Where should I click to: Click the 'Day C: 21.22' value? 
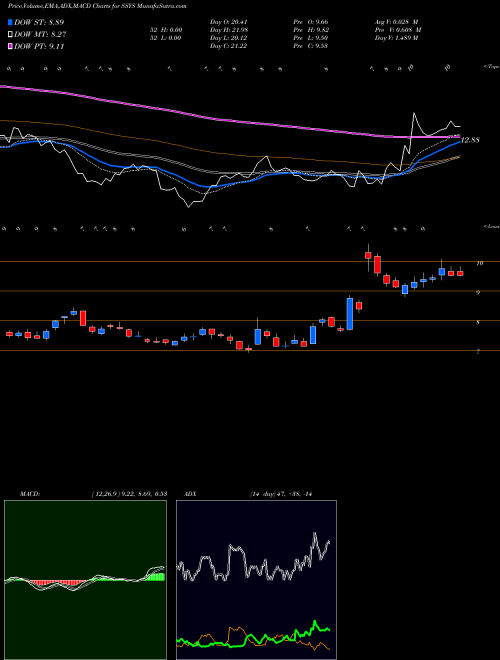pos(229,46)
